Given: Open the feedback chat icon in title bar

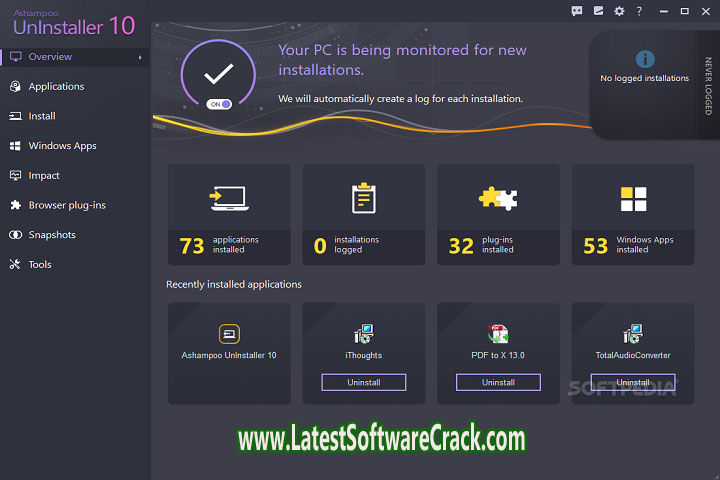Looking at the screenshot, I should 577,11.
